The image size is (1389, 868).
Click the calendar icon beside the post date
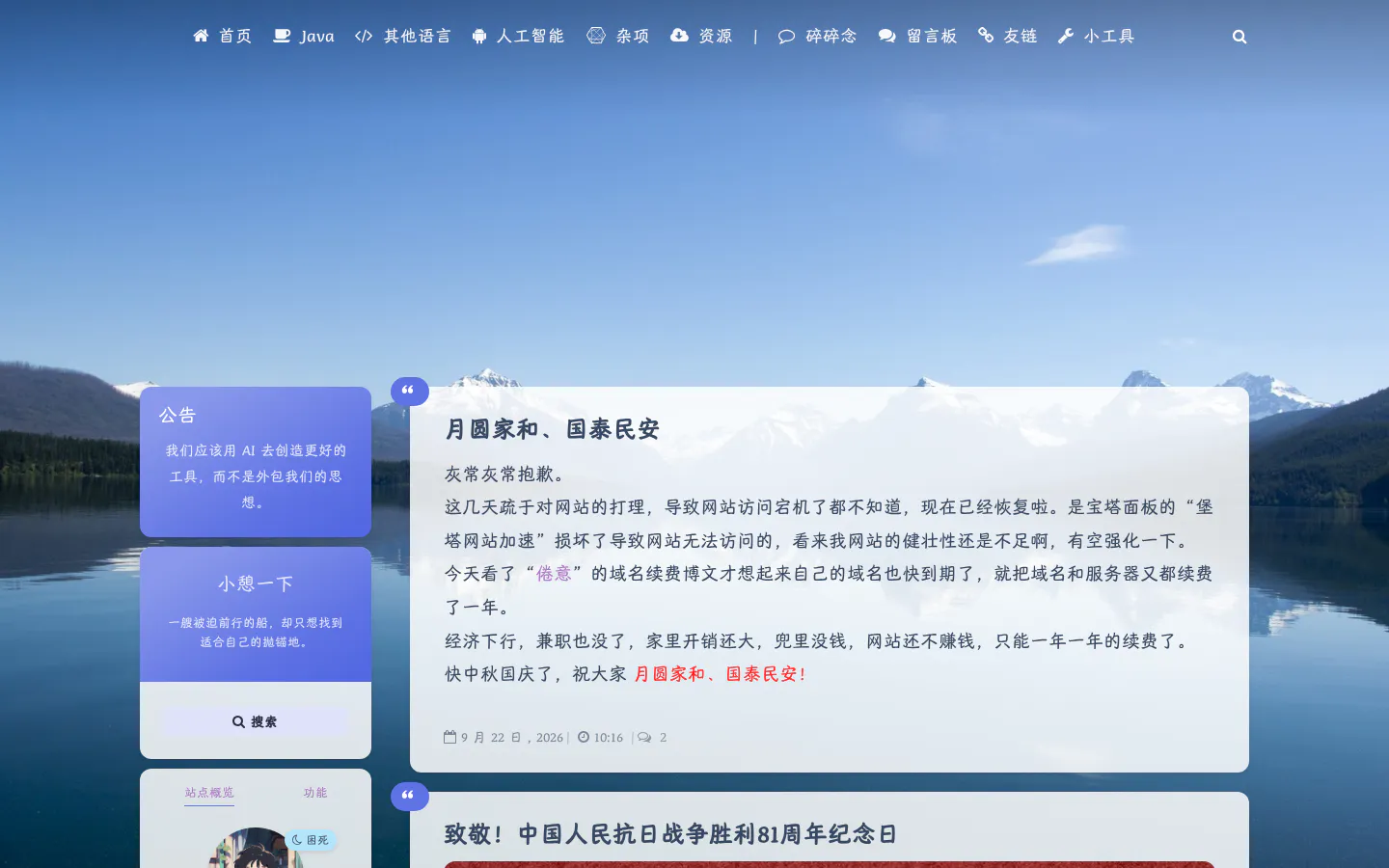pyautogui.click(x=450, y=737)
